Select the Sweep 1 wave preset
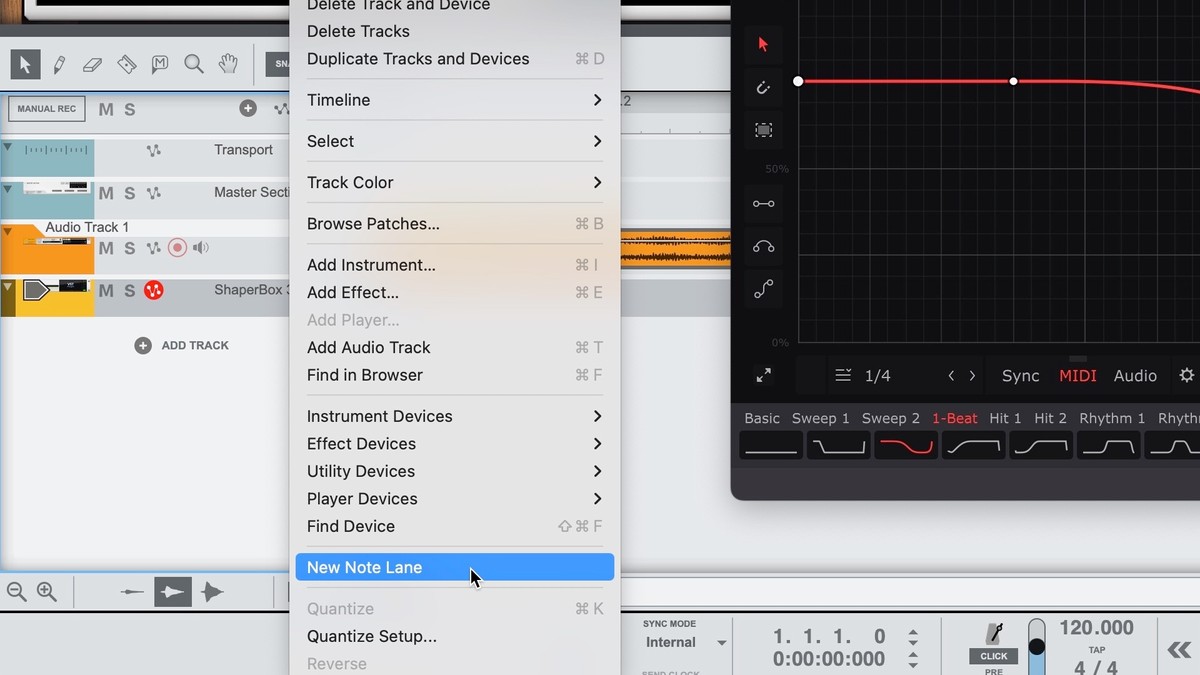 (837, 446)
